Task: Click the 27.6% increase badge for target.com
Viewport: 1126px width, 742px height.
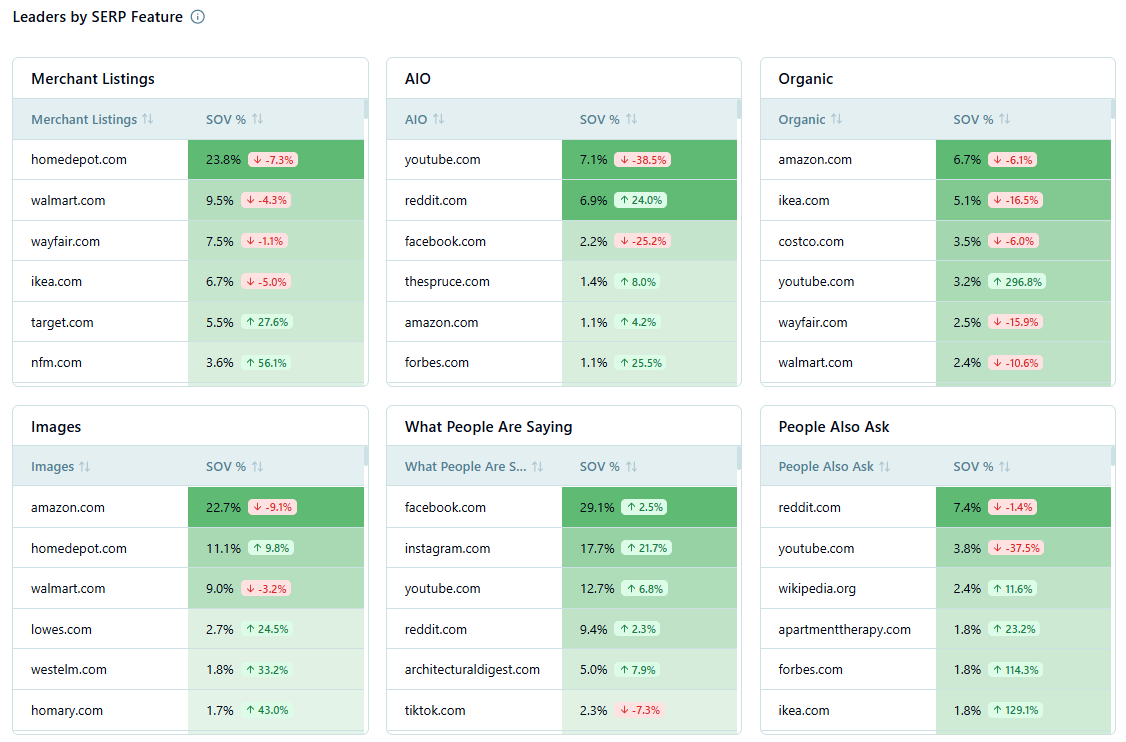Action: pyautogui.click(x=266, y=323)
